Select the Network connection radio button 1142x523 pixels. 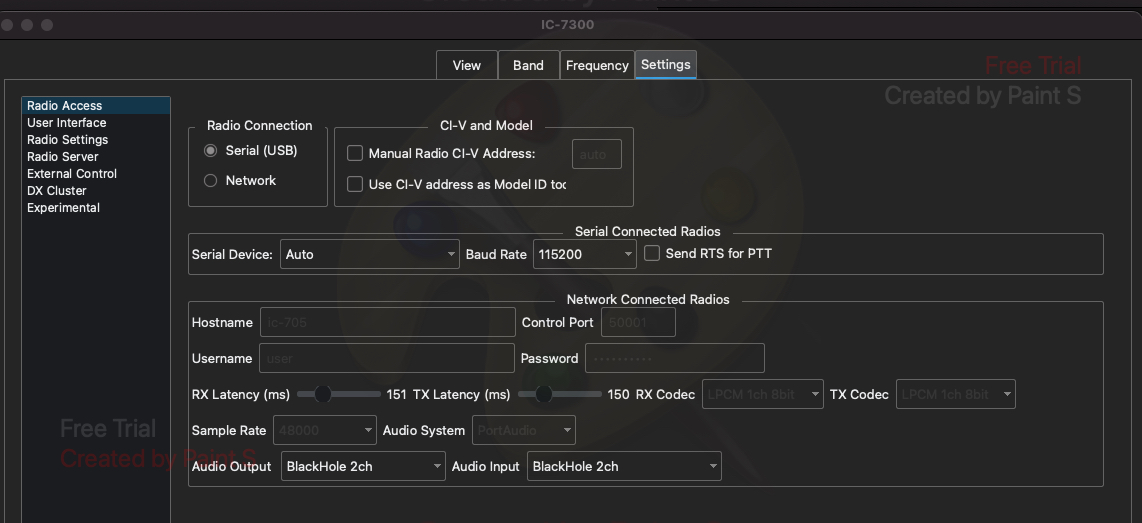[210, 181]
